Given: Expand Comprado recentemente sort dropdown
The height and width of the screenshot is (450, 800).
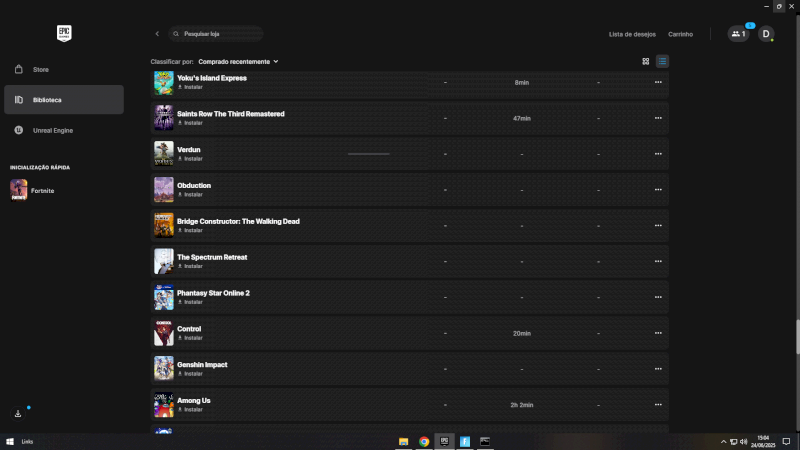Looking at the screenshot, I should point(238,61).
